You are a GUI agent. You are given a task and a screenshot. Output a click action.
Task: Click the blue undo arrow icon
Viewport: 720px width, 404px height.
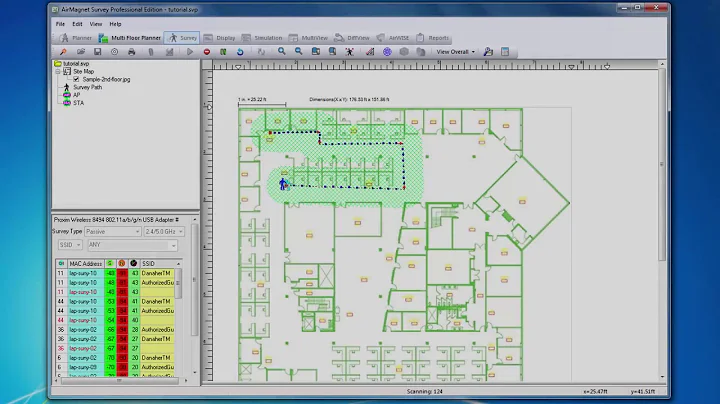(x=240, y=52)
